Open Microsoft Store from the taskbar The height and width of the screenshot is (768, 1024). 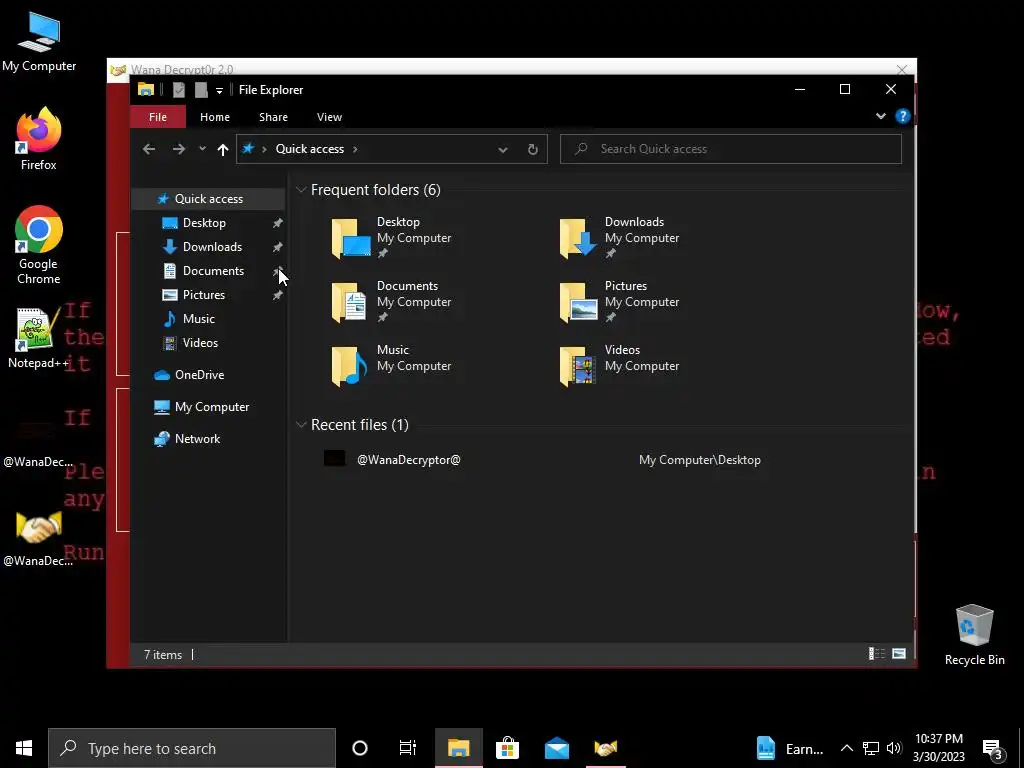[x=507, y=748]
